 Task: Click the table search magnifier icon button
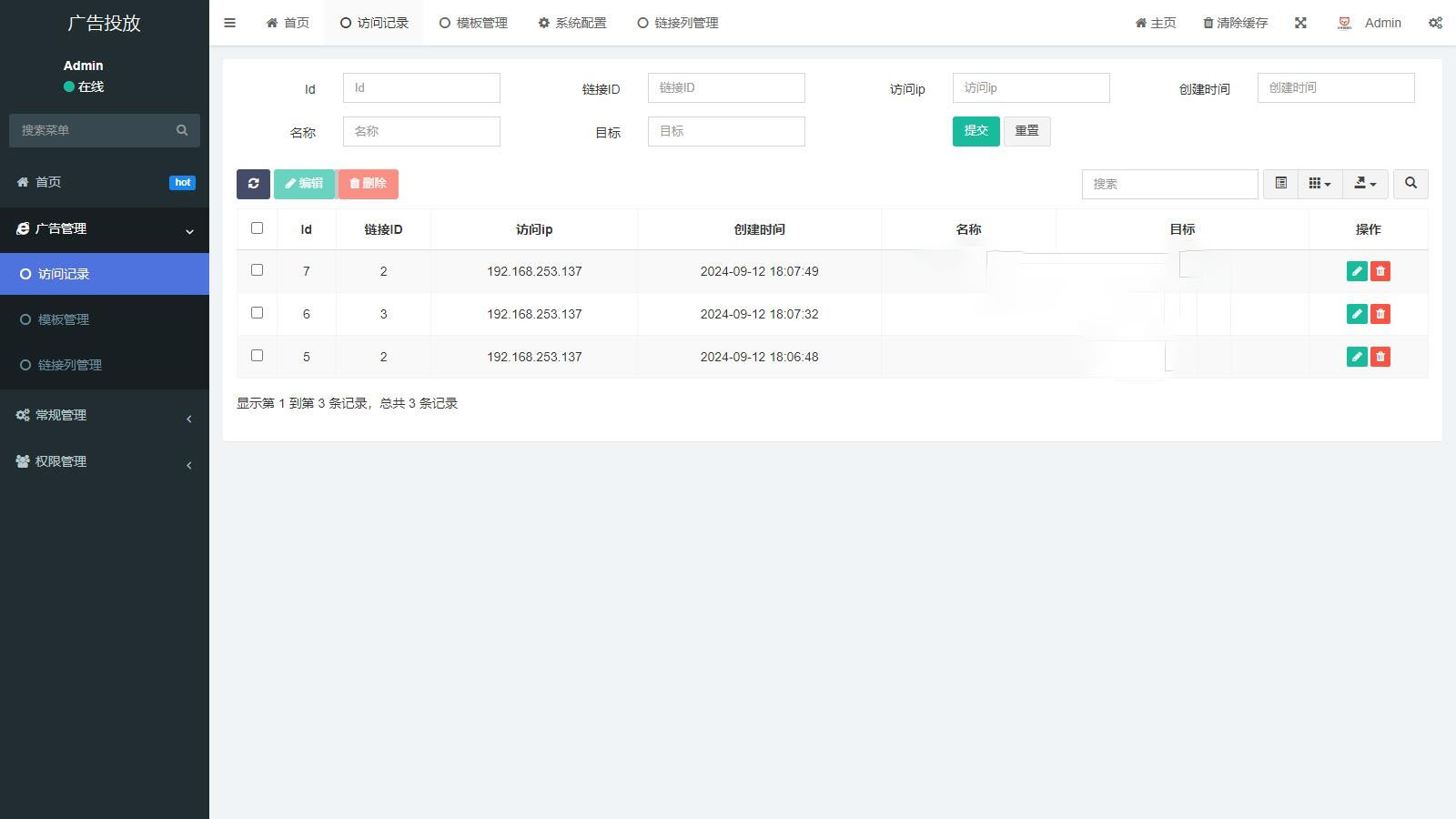click(1410, 184)
